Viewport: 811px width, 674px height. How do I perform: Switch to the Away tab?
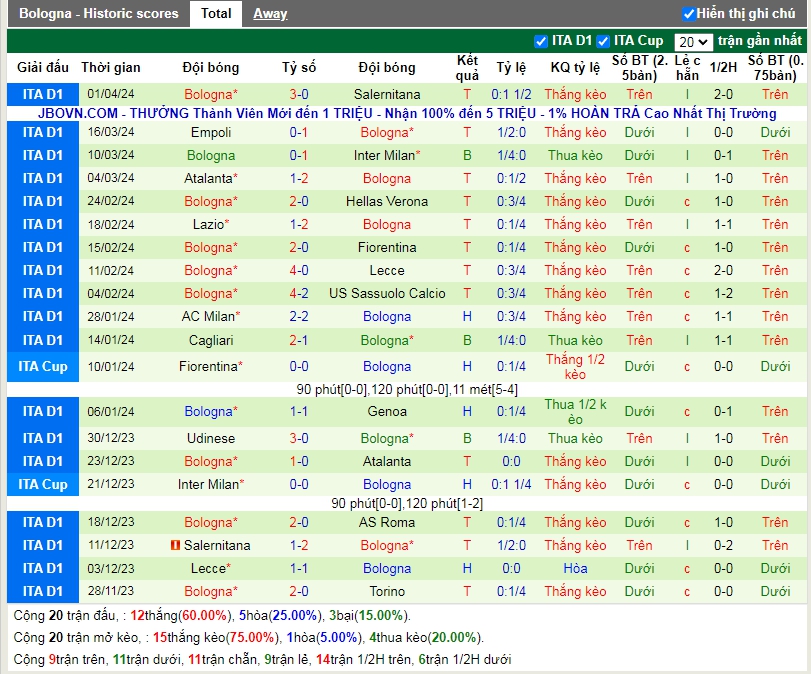tap(270, 14)
